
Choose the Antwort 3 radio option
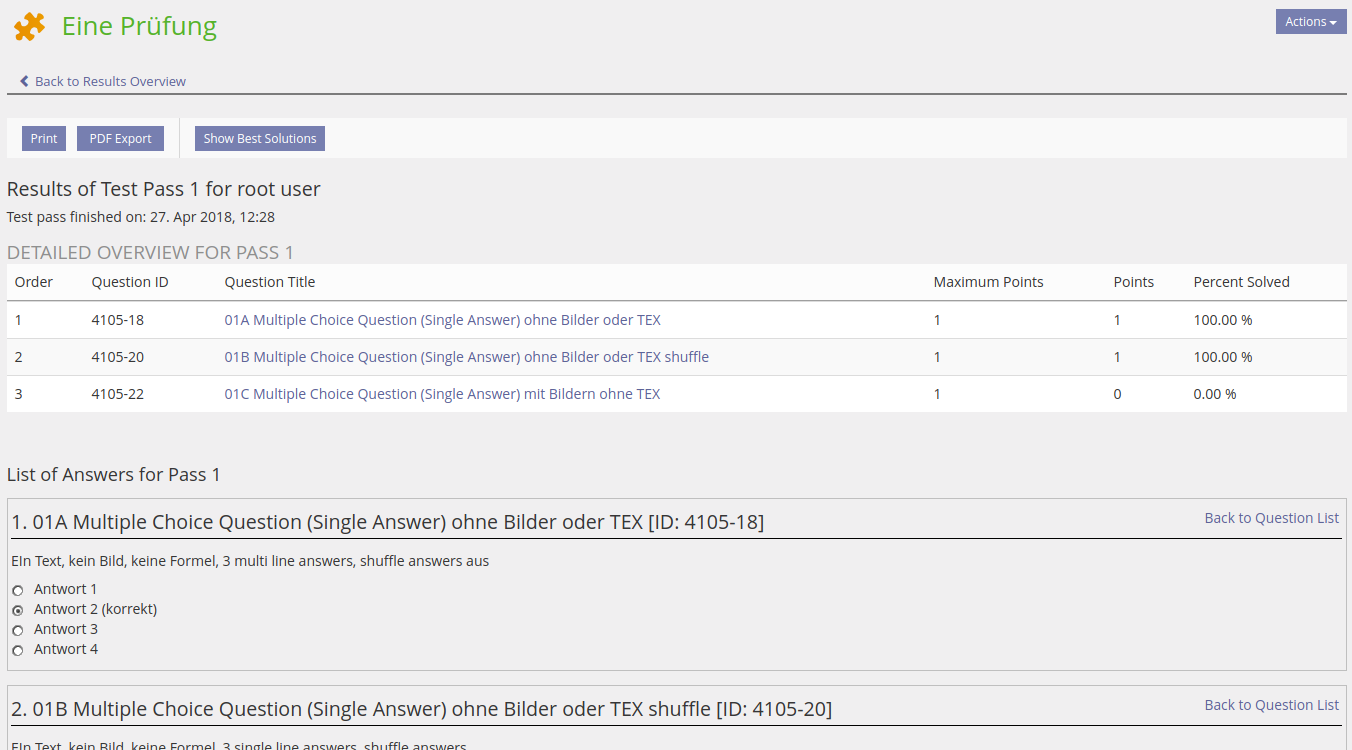pyautogui.click(x=17, y=630)
